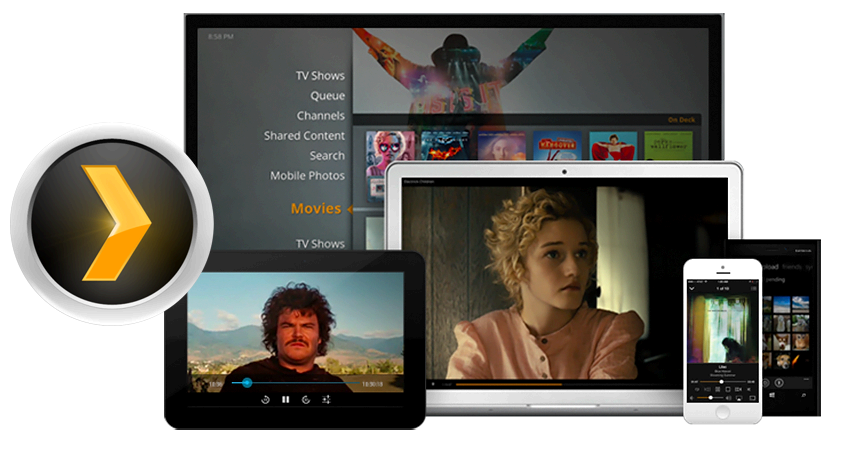The image size is (850, 450).
Task: Open Mobile Photos in the TV menu
Action: pyautogui.click(x=307, y=176)
